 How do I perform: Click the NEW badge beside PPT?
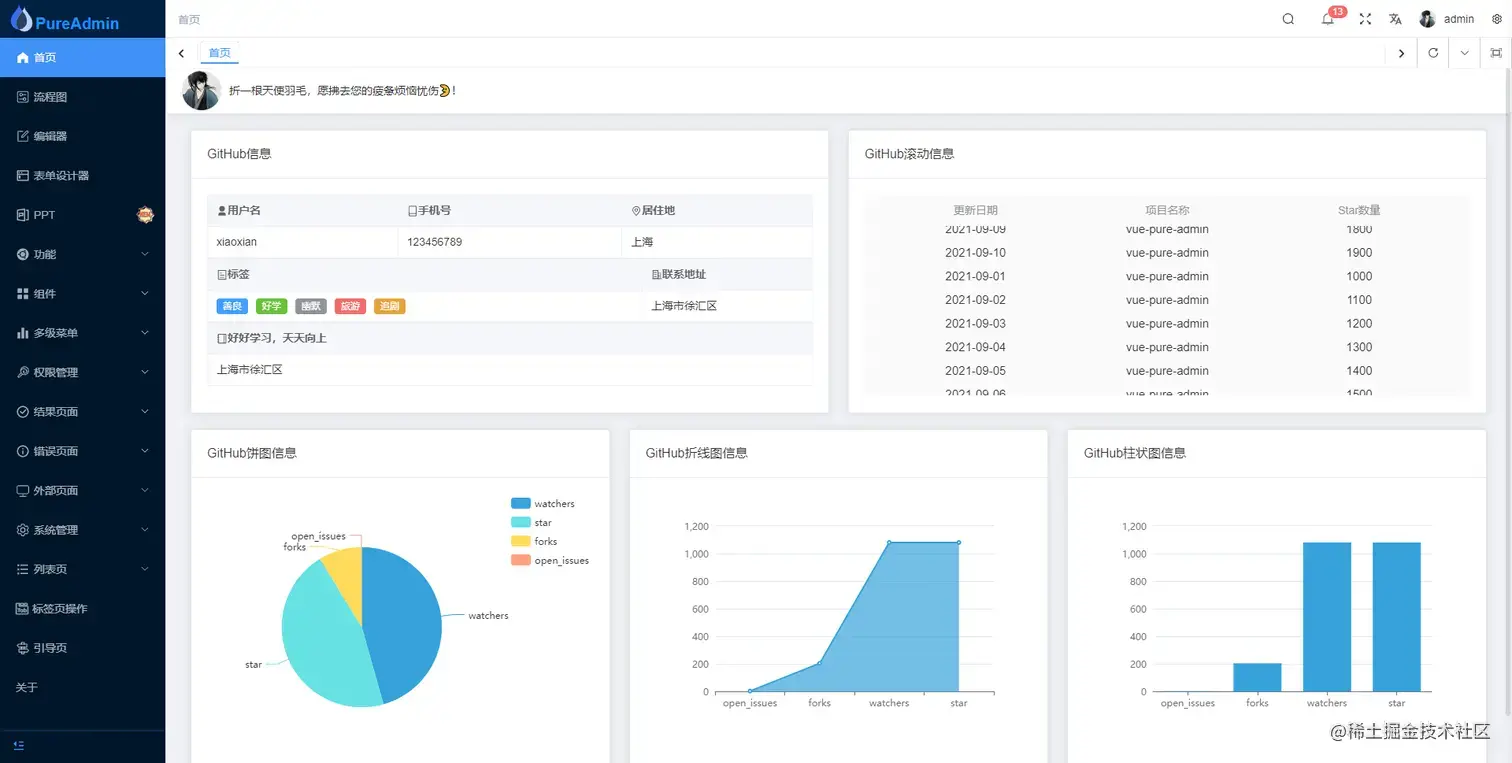(x=145, y=214)
